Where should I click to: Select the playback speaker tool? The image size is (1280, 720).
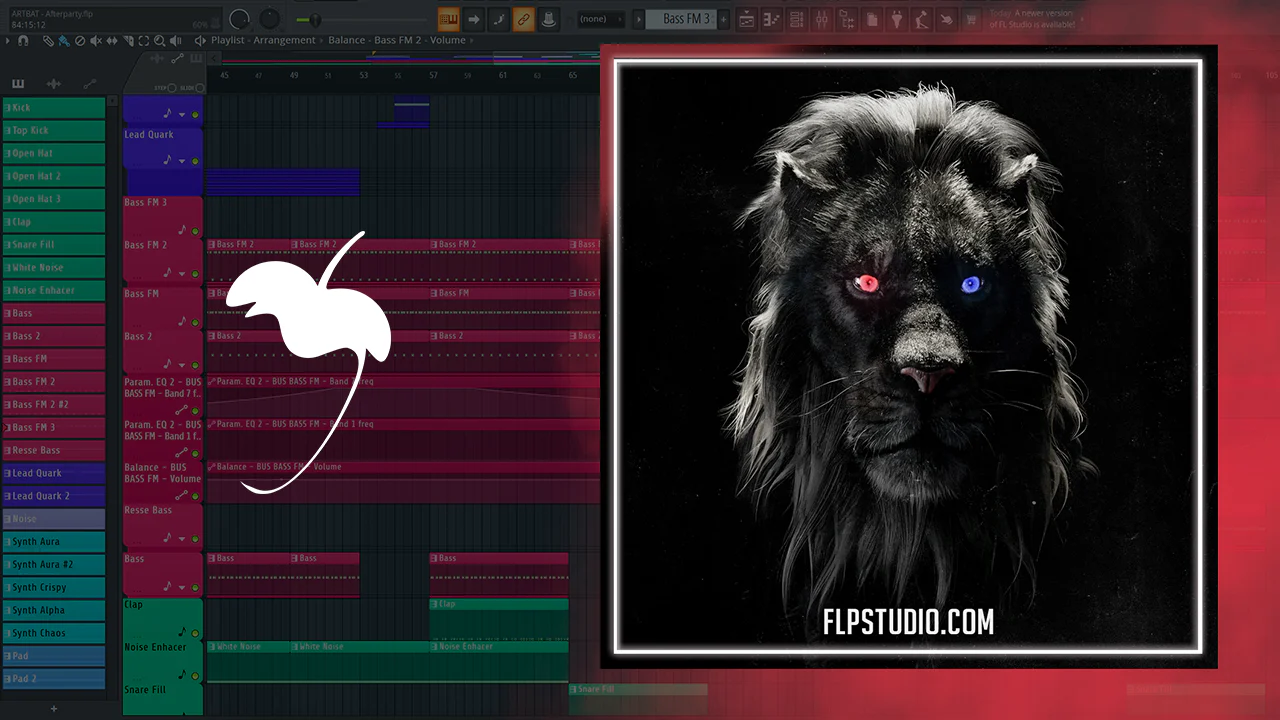click(x=176, y=41)
